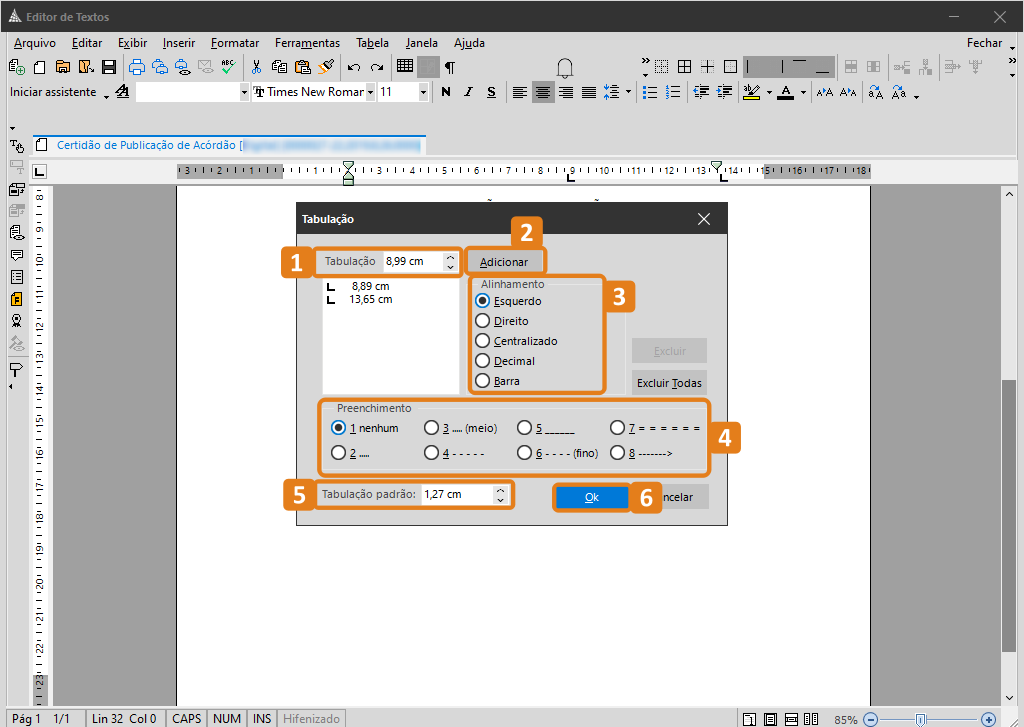Click the vertical scrollbar thumb

[x=1009, y=515]
